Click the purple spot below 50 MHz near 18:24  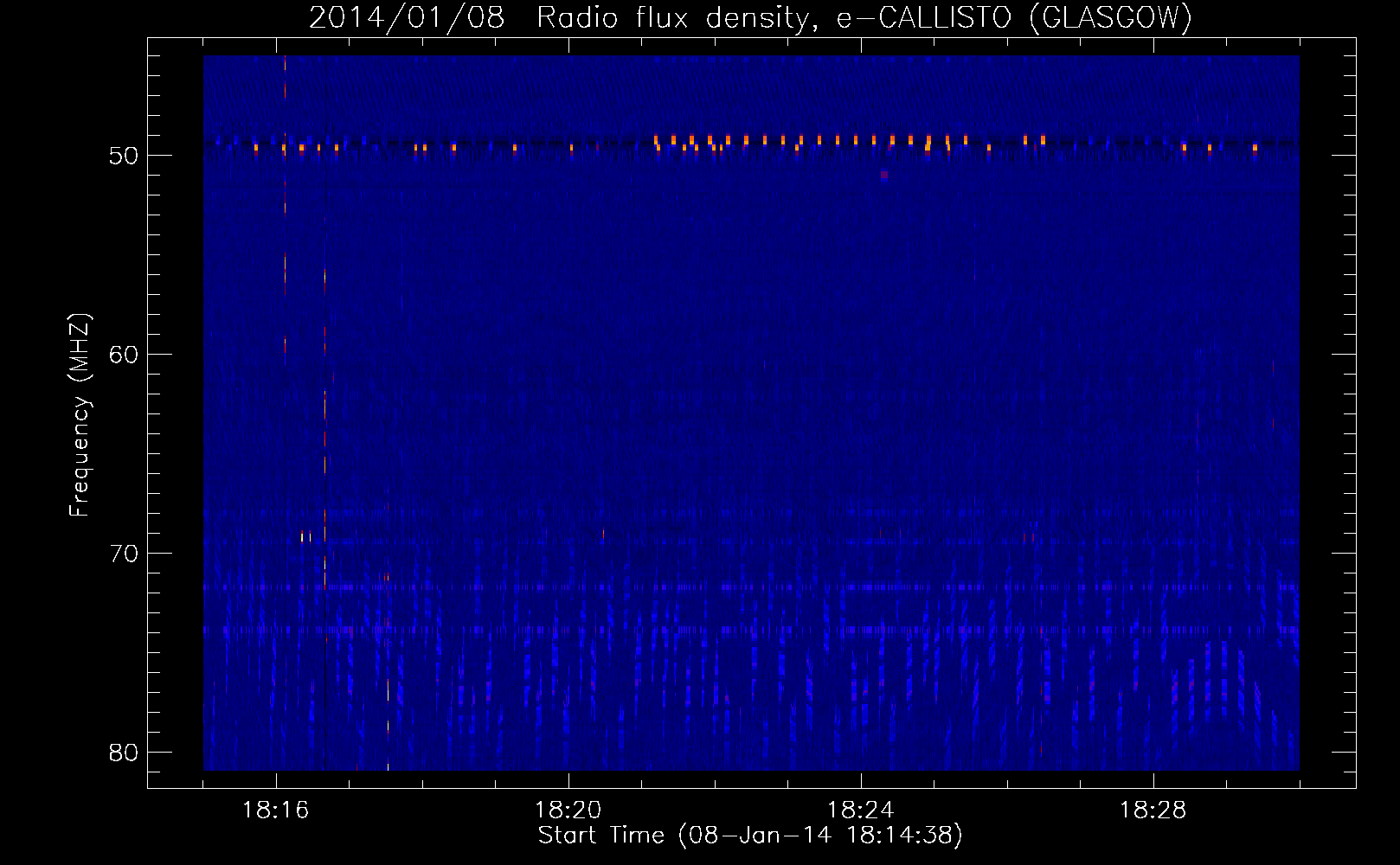(883, 175)
